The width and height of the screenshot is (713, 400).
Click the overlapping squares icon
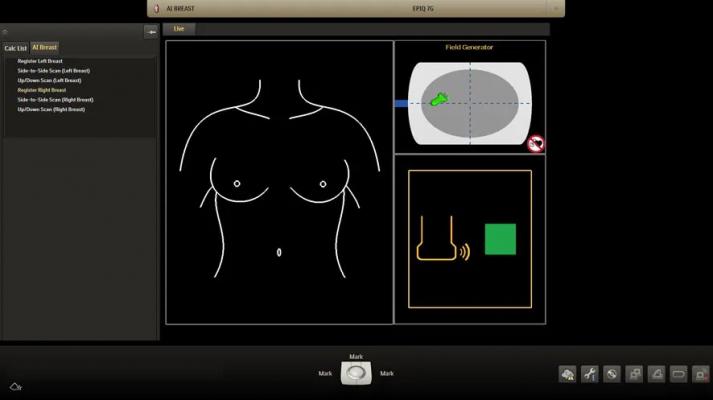pyautogui.click(x=634, y=374)
